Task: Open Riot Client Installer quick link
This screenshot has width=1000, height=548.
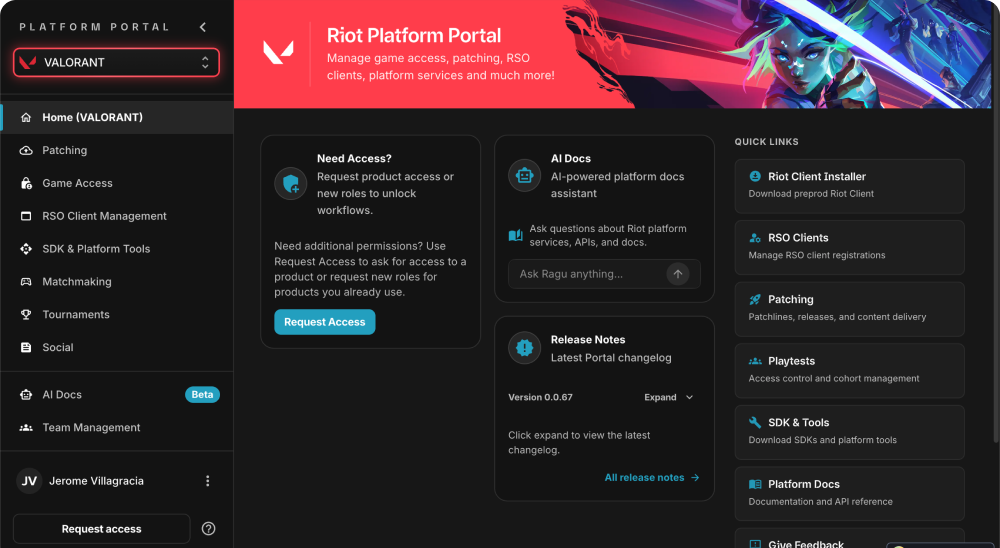Action: [849, 186]
